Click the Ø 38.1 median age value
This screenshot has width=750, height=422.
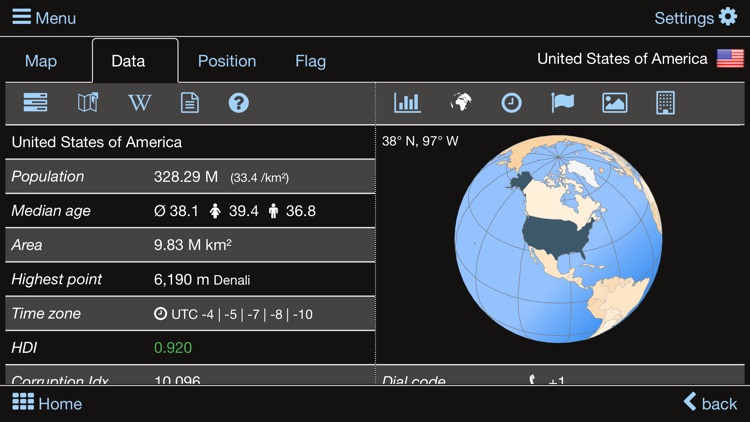(176, 211)
